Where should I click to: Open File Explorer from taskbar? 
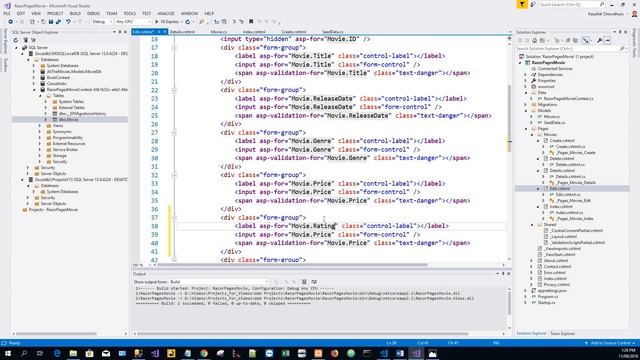coord(73,353)
